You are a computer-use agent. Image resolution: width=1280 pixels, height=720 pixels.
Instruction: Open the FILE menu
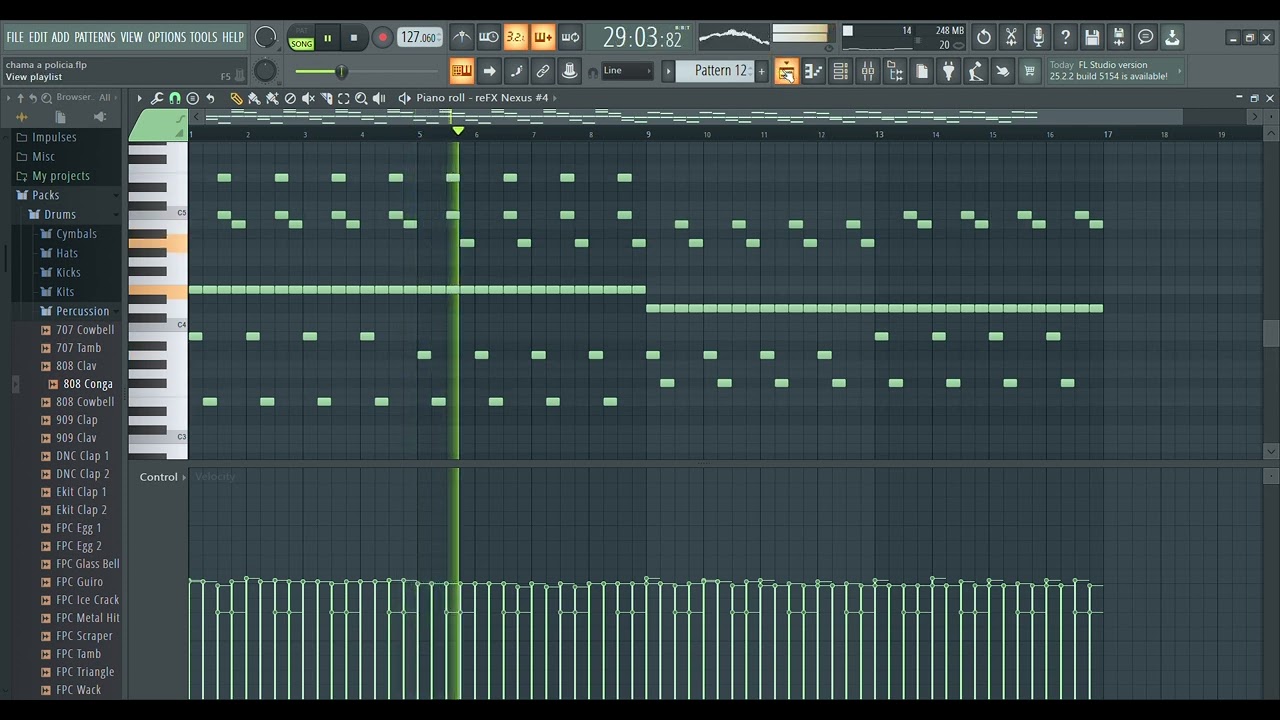click(x=15, y=37)
